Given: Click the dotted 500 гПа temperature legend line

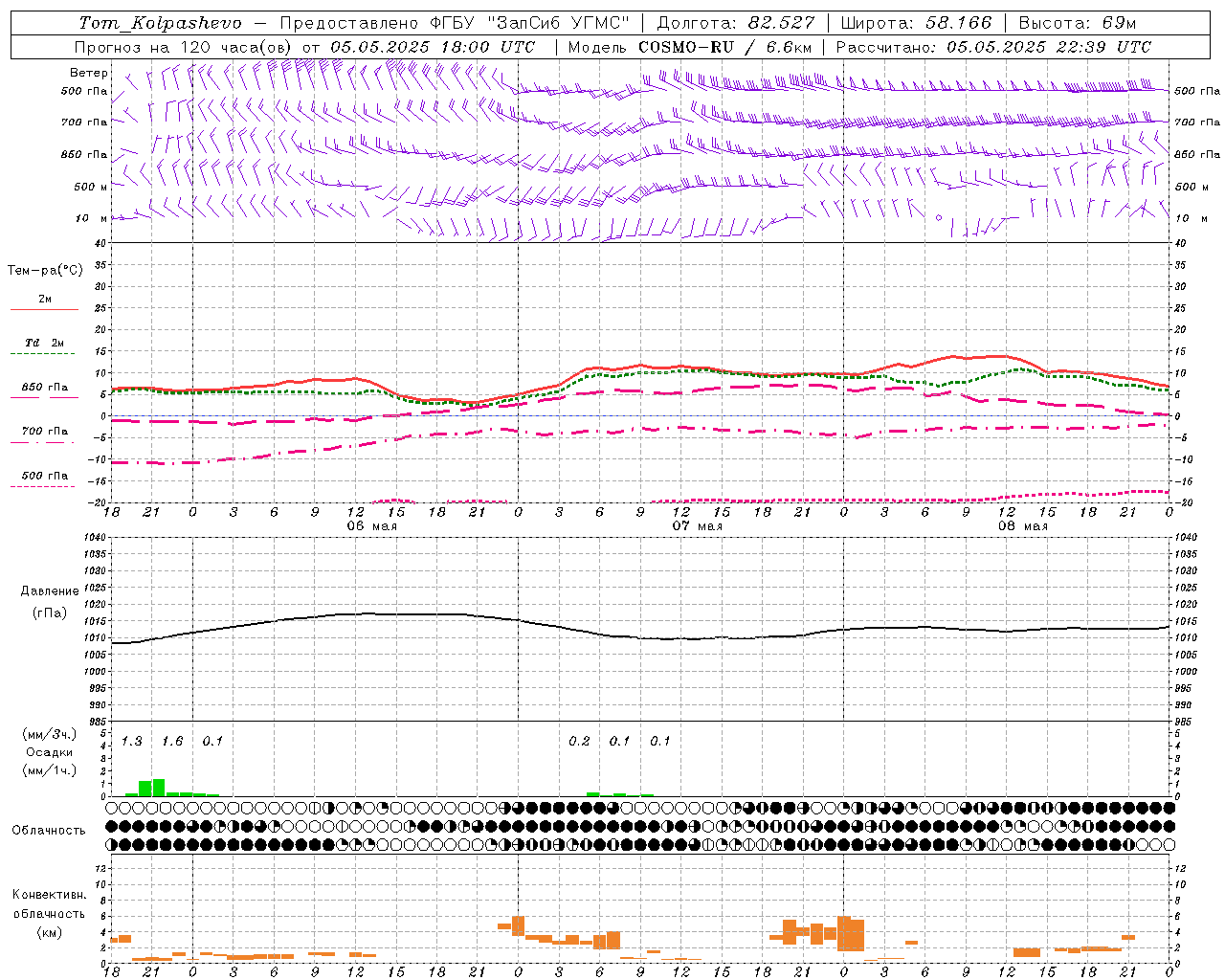Looking at the screenshot, I should click(x=42, y=486).
